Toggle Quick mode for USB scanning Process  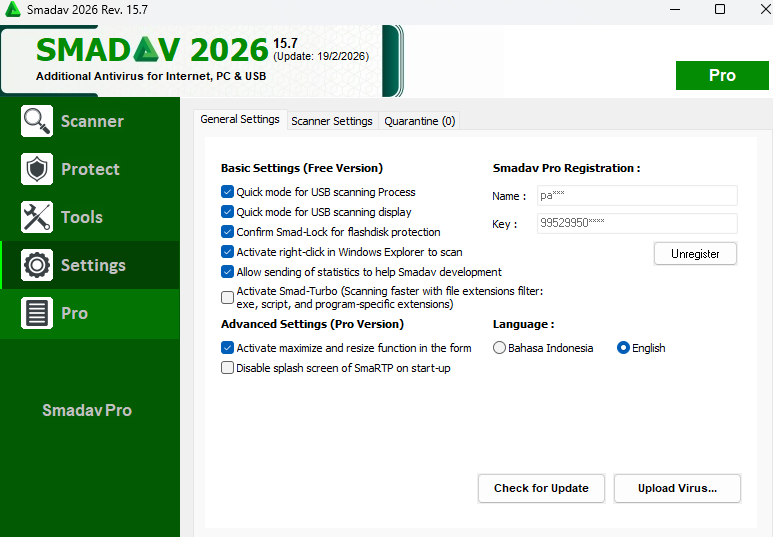[x=227, y=192]
